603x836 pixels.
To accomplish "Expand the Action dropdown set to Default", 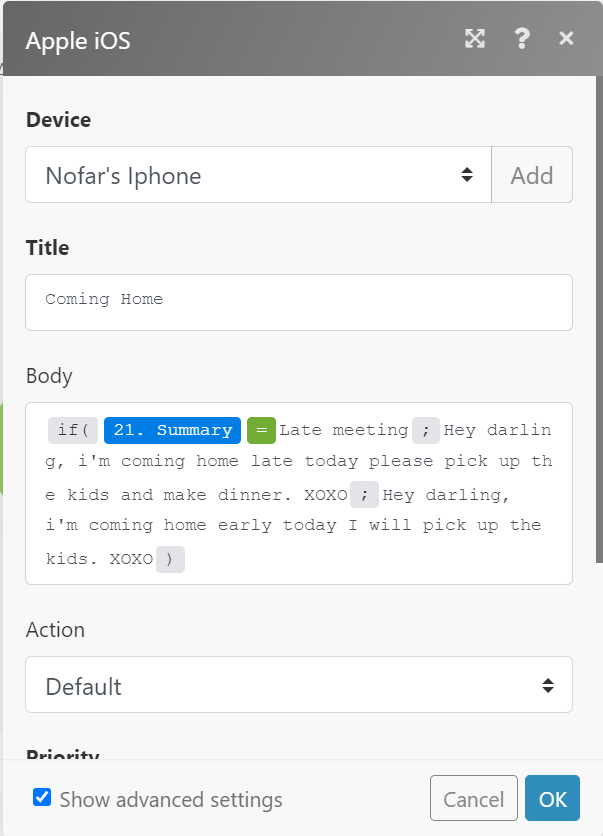I will [298, 685].
